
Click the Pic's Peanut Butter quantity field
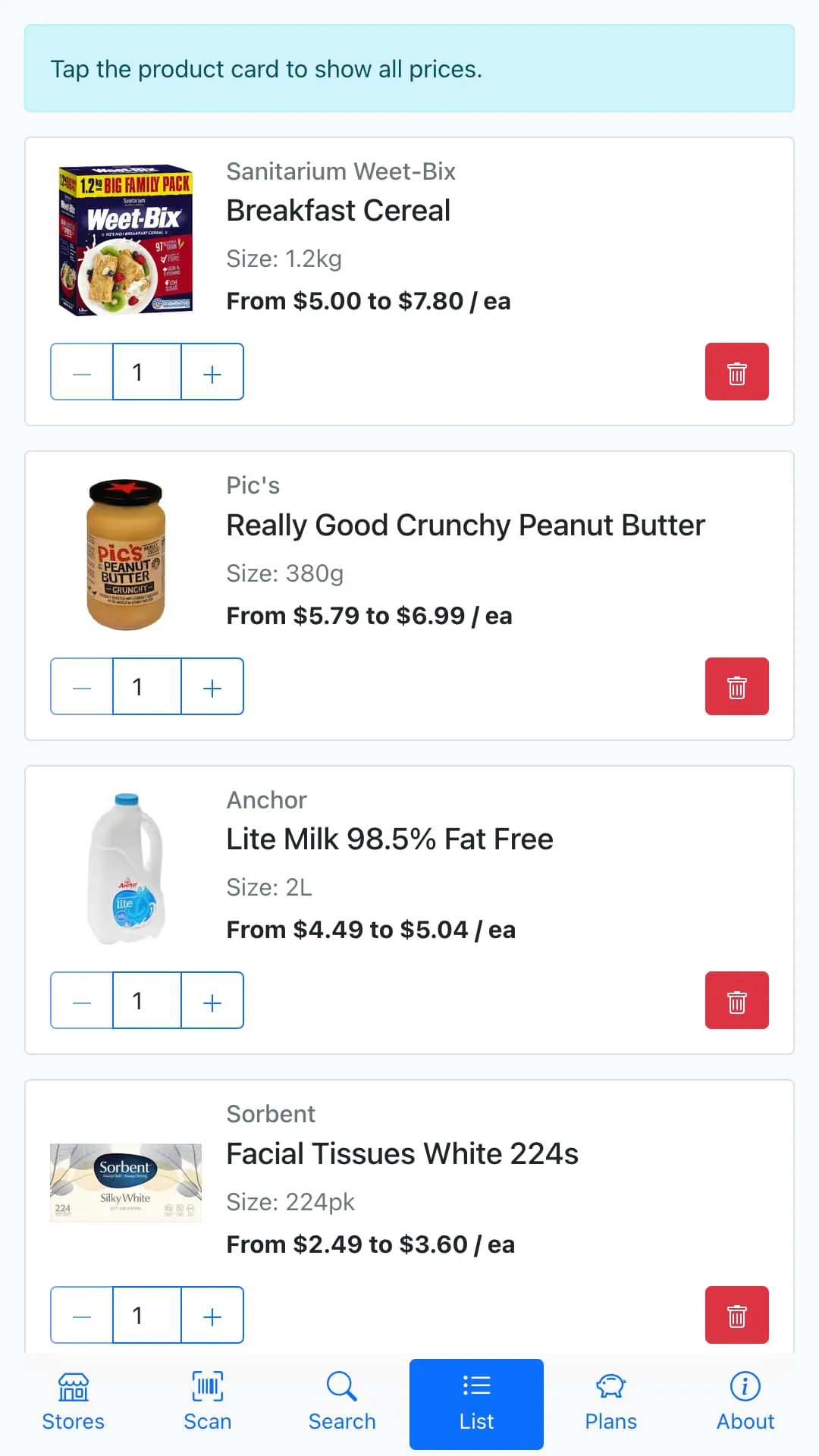pos(147,686)
